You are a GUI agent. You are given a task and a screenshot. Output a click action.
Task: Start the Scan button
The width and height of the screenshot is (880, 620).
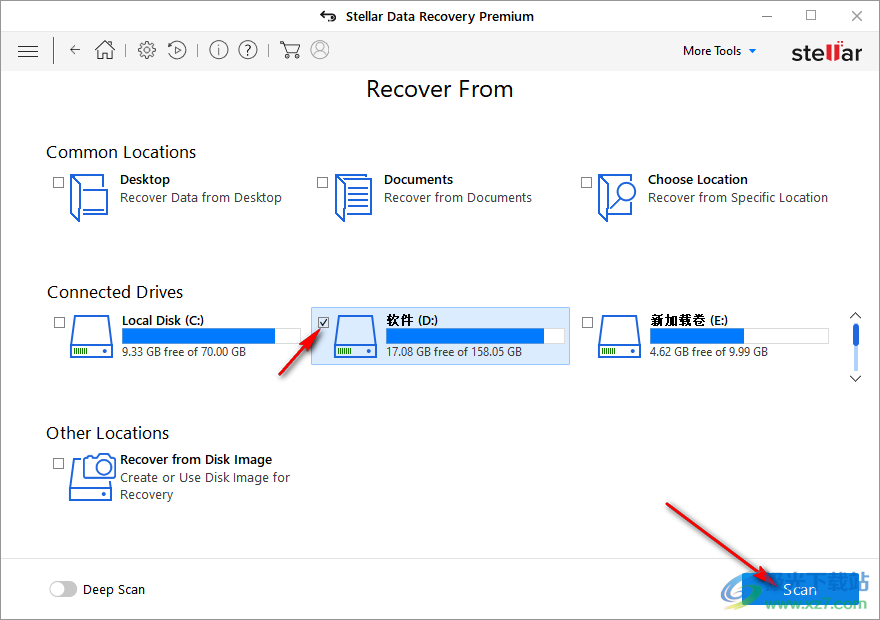point(800,589)
